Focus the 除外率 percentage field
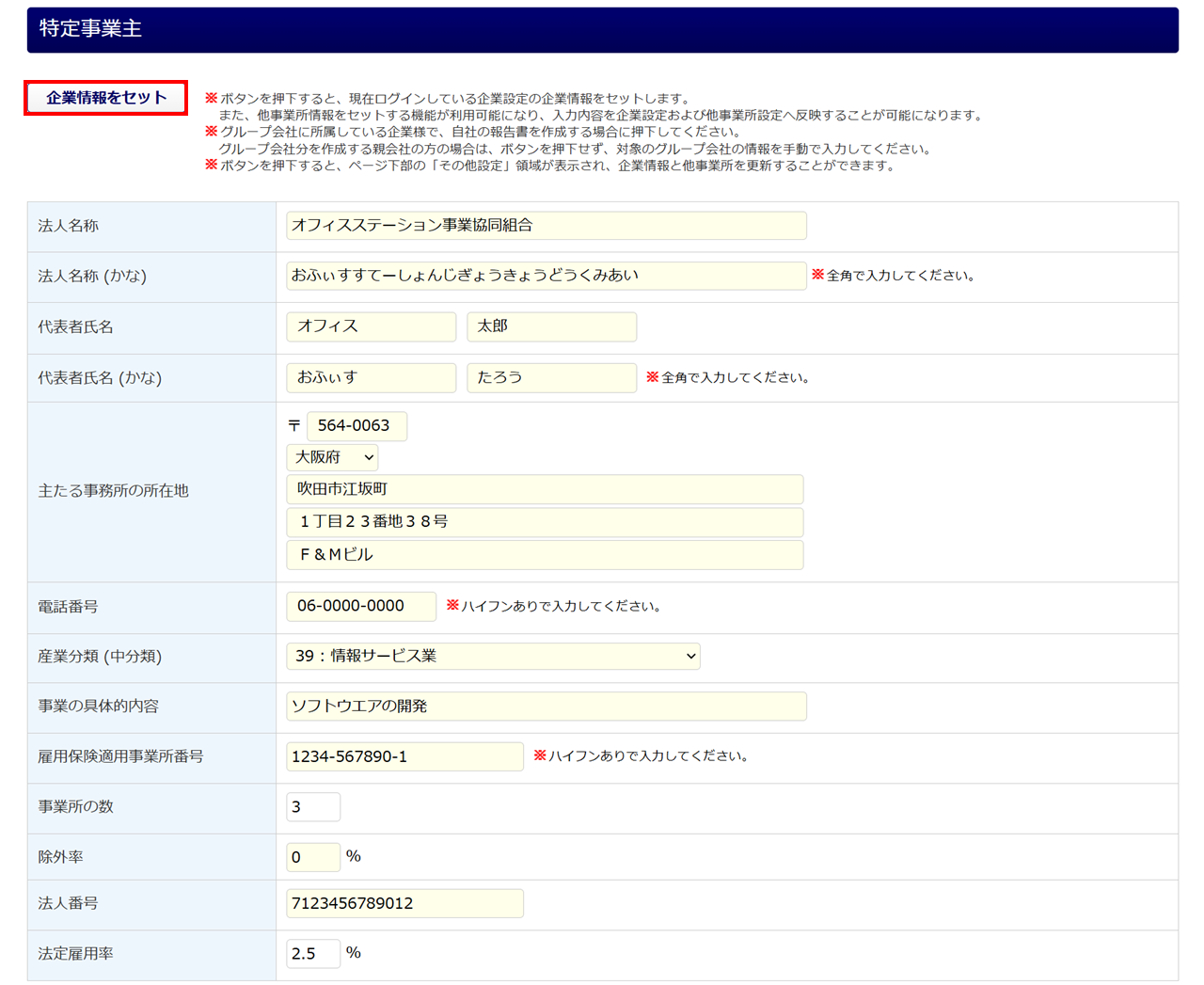Screen dimensions: 1204x985 313,857
